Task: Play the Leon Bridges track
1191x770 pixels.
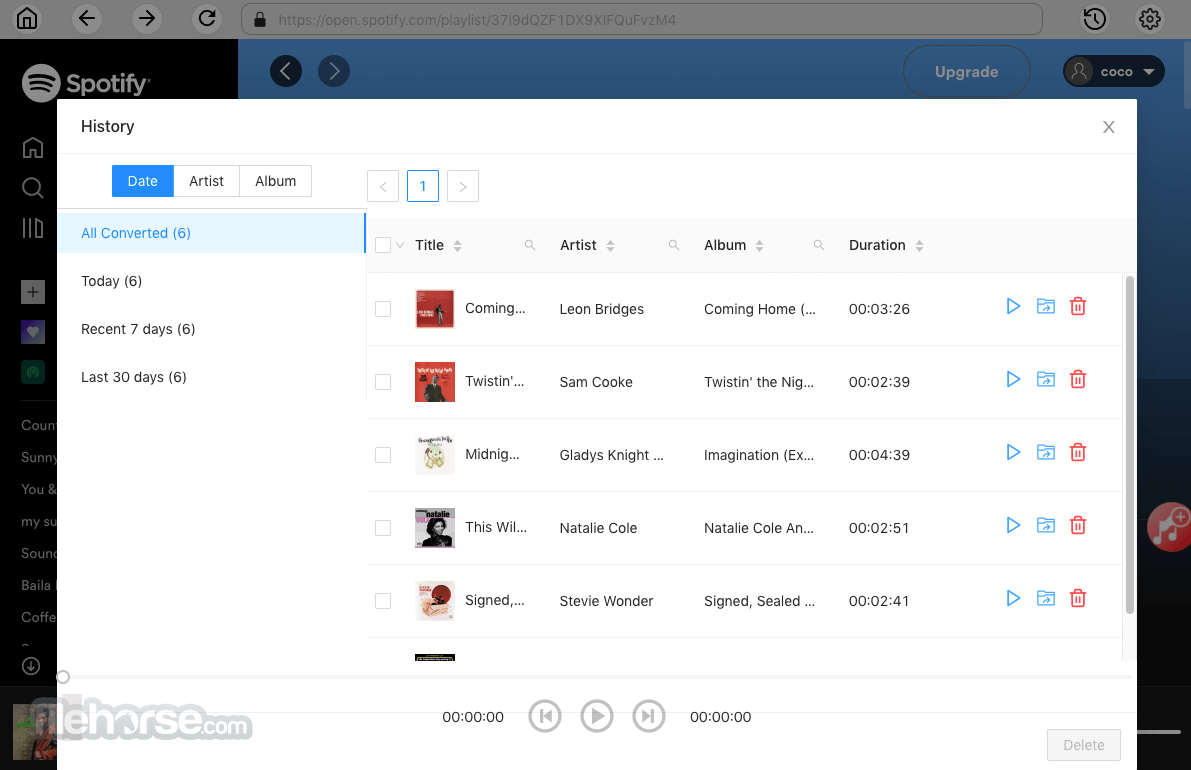Action: pyautogui.click(x=1013, y=306)
